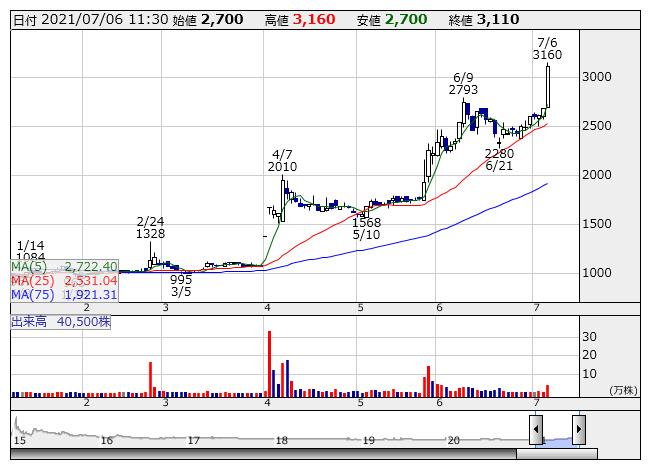Click the MA(5) 2,722.40 legend entry
The height and width of the screenshot is (470, 653).
(x=64, y=266)
